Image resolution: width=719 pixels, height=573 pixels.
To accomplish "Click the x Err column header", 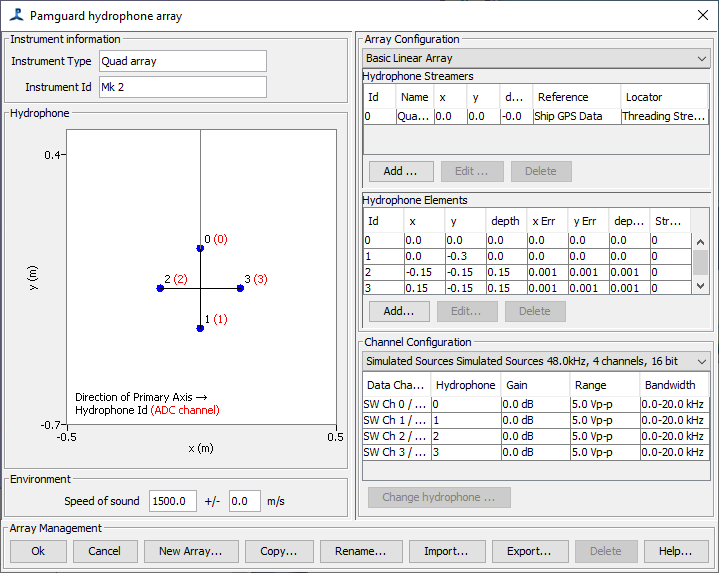I will pyautogui.click(x=547, y=221).
